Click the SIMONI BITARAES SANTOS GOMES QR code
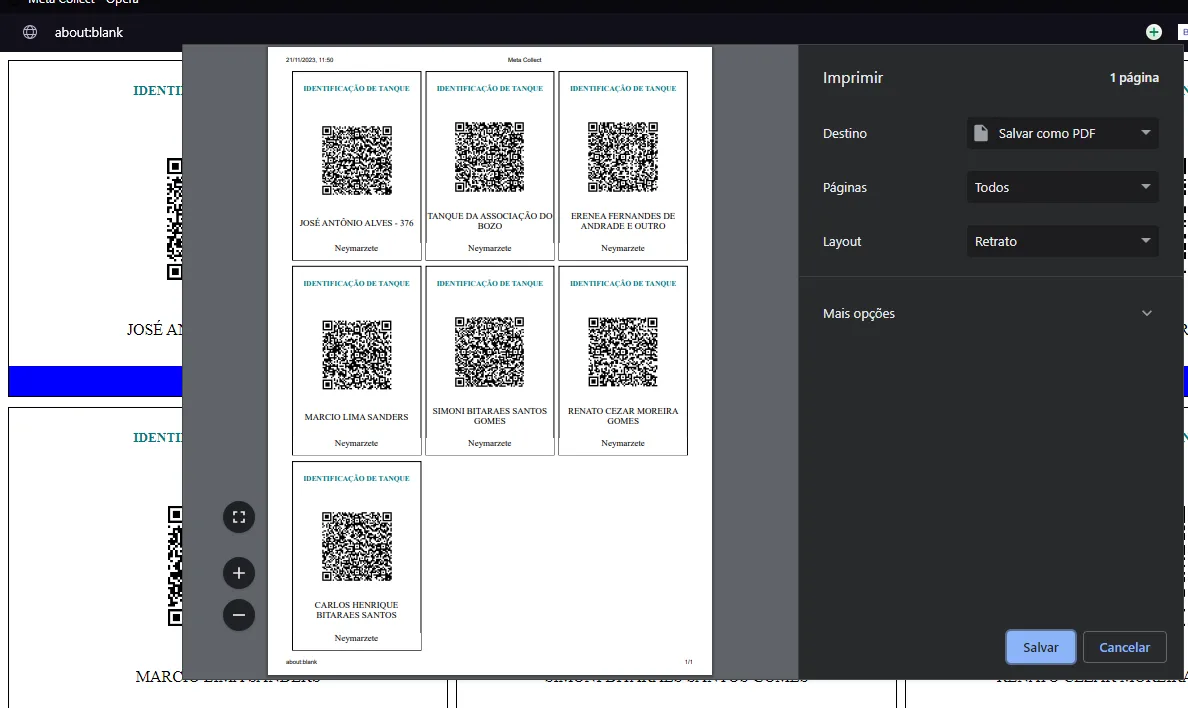The image size is (1188, 708). click(489, 352)
